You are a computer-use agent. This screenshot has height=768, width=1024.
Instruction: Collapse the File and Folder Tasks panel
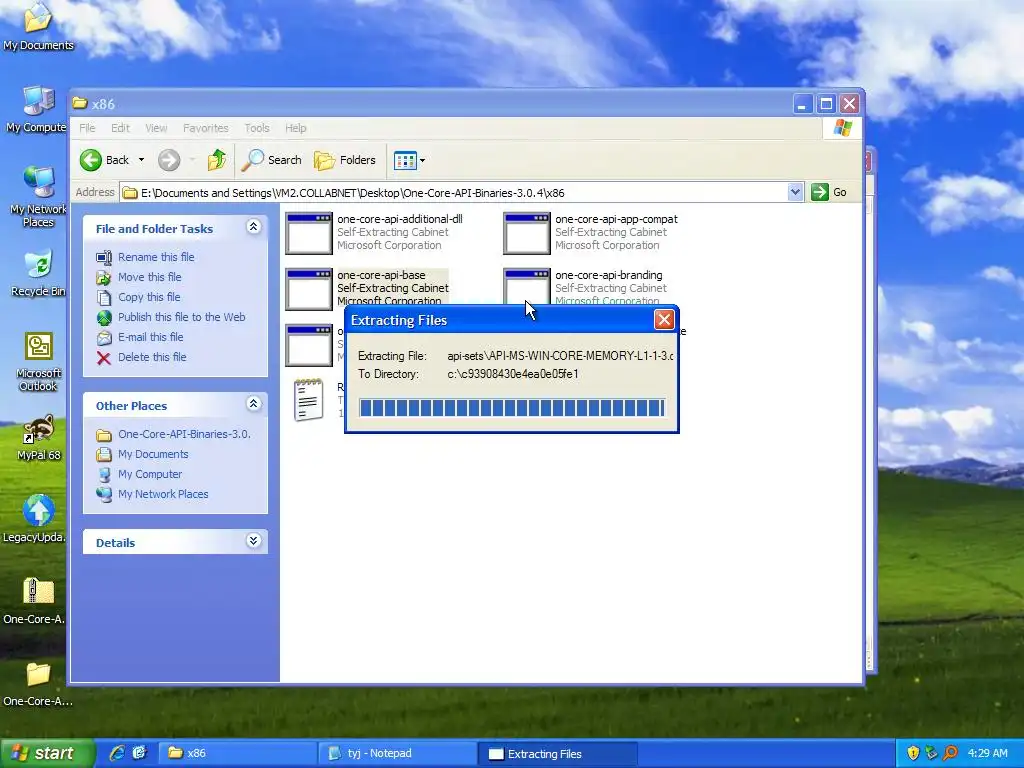253,227
